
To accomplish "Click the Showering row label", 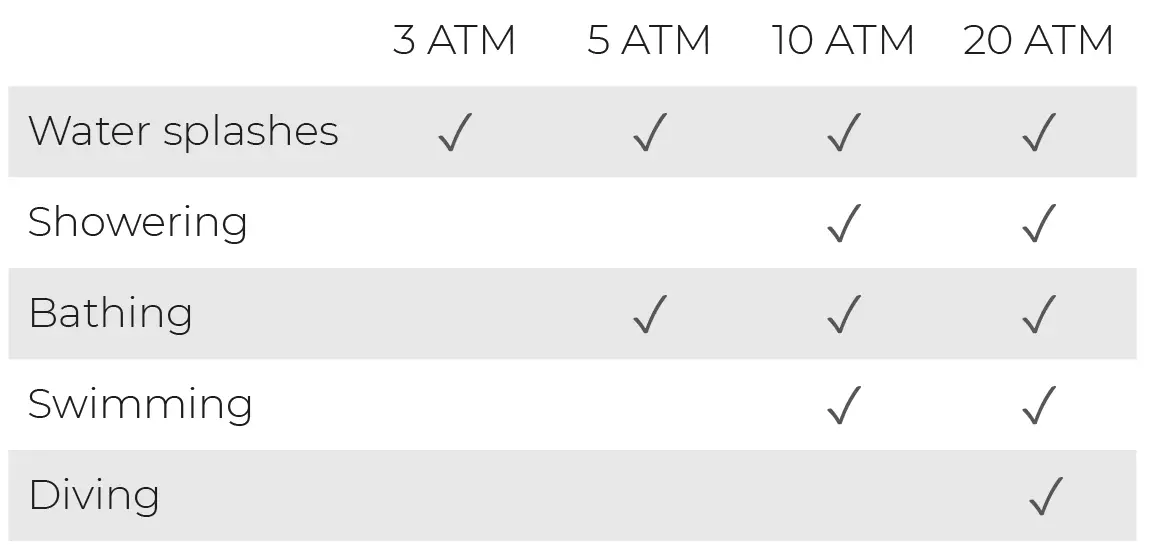I will point(137,222).
